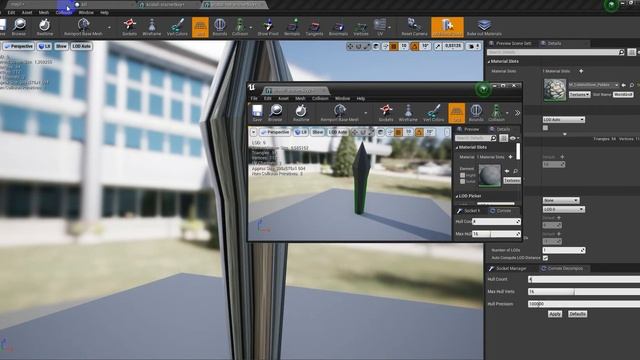Viewport: 640px width, 360px height.
Task: Toggle Vertices icon in main toolbar
Action: click(x=361, y=27)
